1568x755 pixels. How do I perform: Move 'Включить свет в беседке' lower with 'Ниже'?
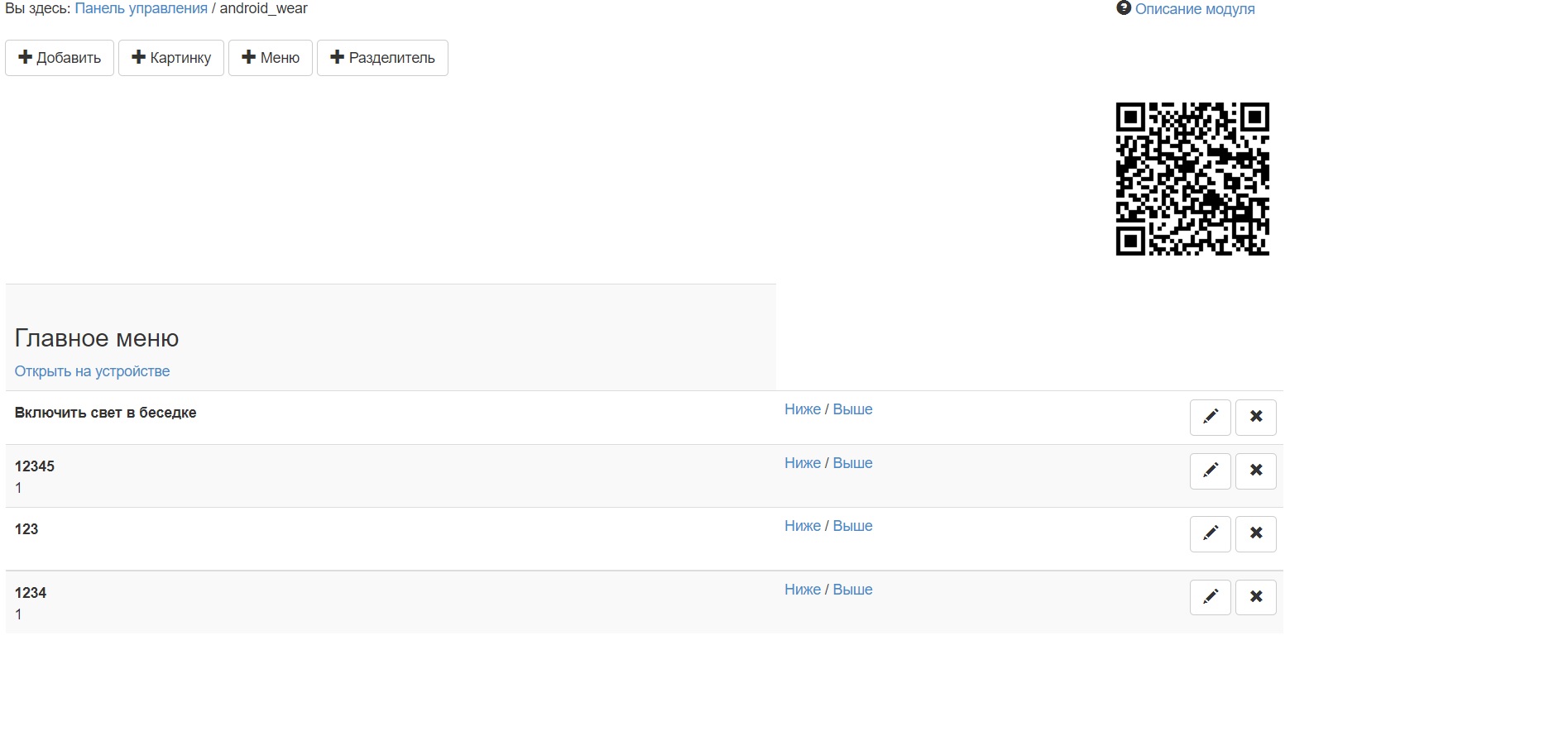point(802,409)
